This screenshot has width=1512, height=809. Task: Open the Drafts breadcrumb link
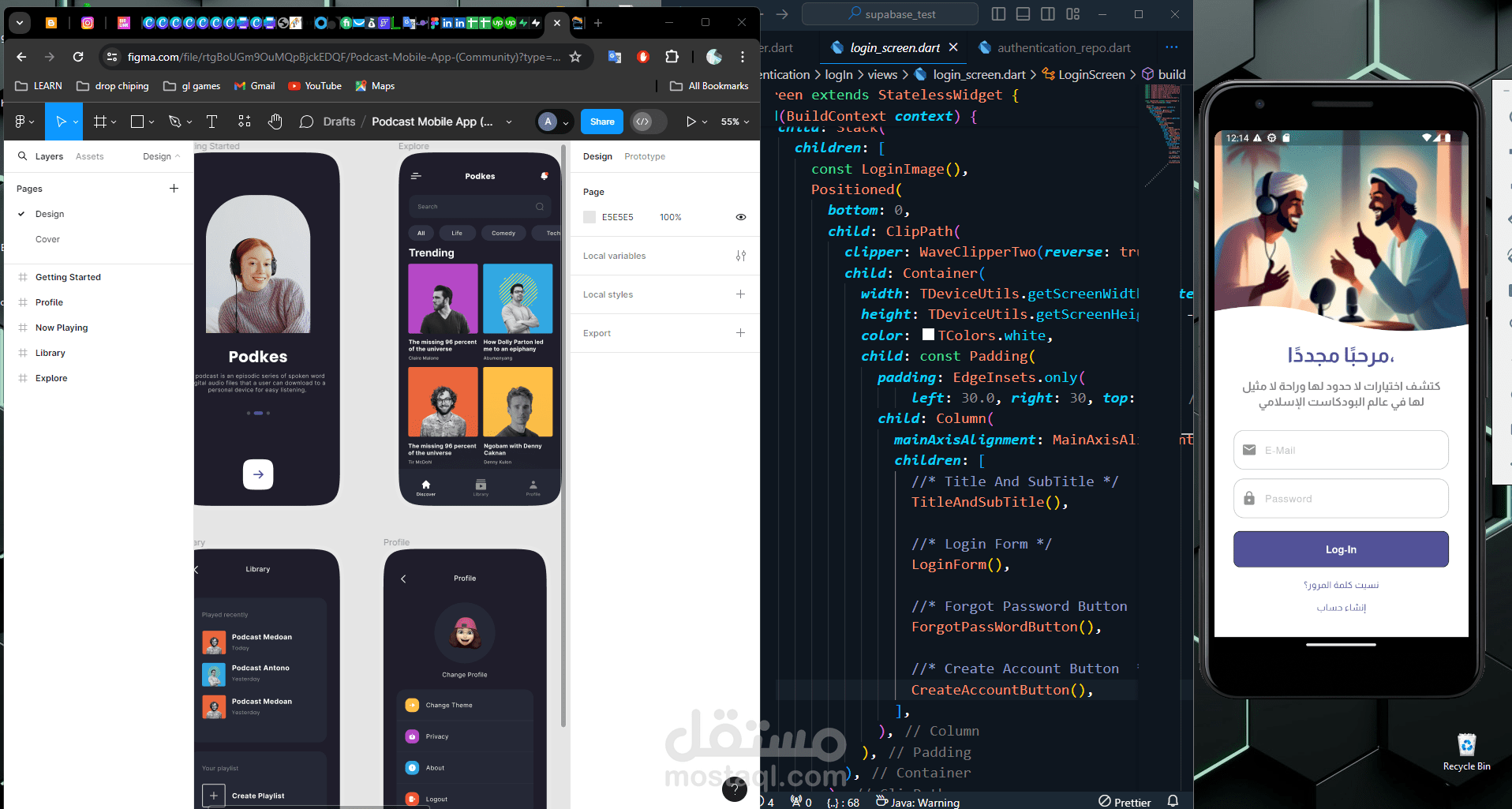(339, 122)
